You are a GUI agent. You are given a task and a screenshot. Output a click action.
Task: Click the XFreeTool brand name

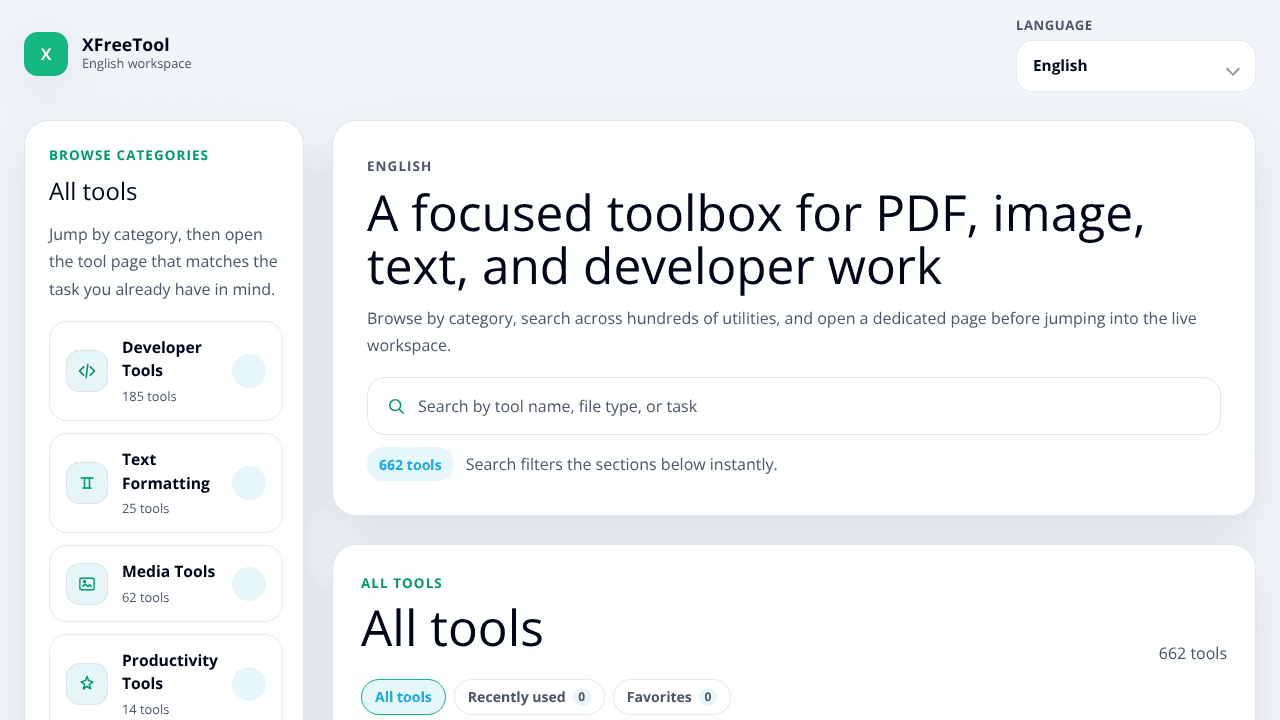[125, 45]
